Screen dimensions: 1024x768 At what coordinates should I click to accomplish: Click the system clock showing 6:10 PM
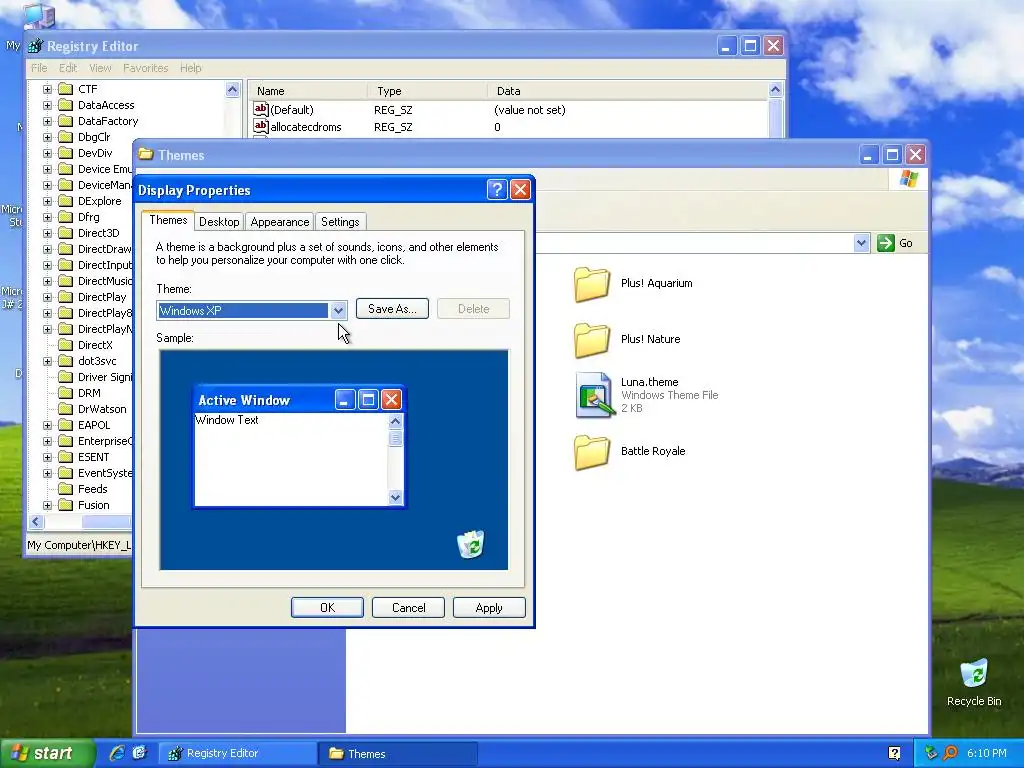point(986,753)
